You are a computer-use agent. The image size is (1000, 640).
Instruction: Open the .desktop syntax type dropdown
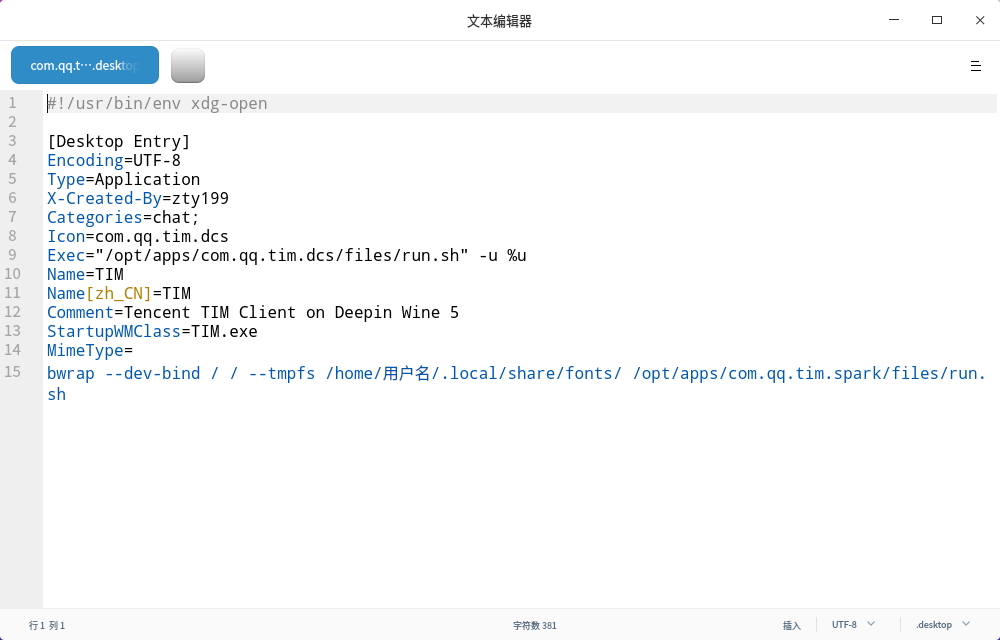942,625
